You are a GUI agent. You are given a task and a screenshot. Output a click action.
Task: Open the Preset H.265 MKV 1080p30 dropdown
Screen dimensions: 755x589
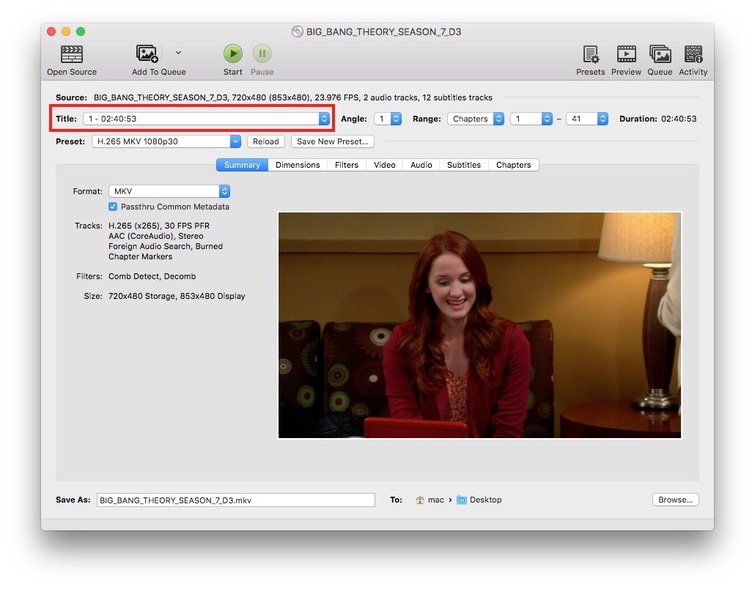tap(166, 142)
